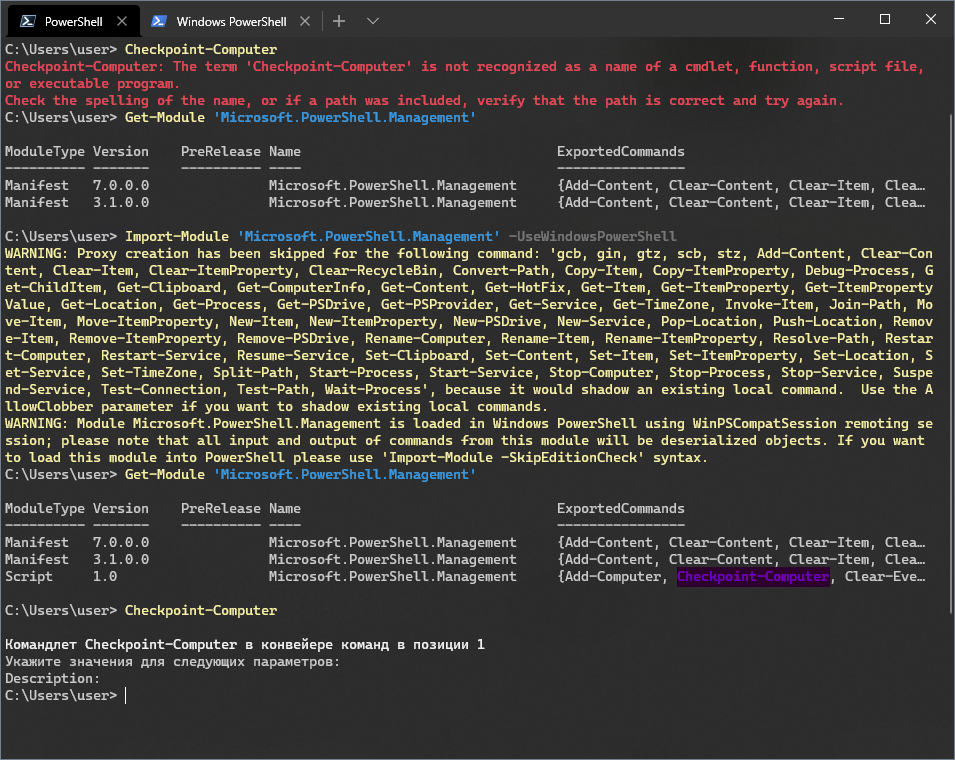Screen dimensions: 955x760
Task: Expand the new tab profile dropdown
Action: click(372, 21)
